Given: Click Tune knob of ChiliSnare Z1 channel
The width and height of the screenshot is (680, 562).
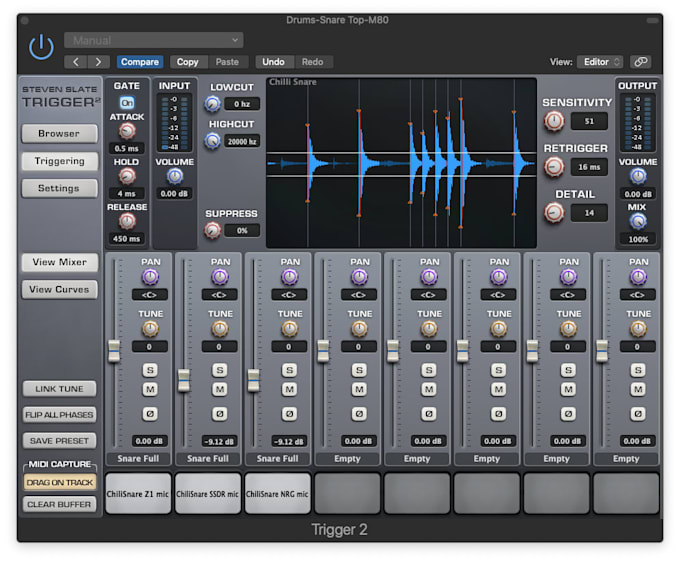Looking at the screenshot, I should pyautogui.click(x=150, y=329).
